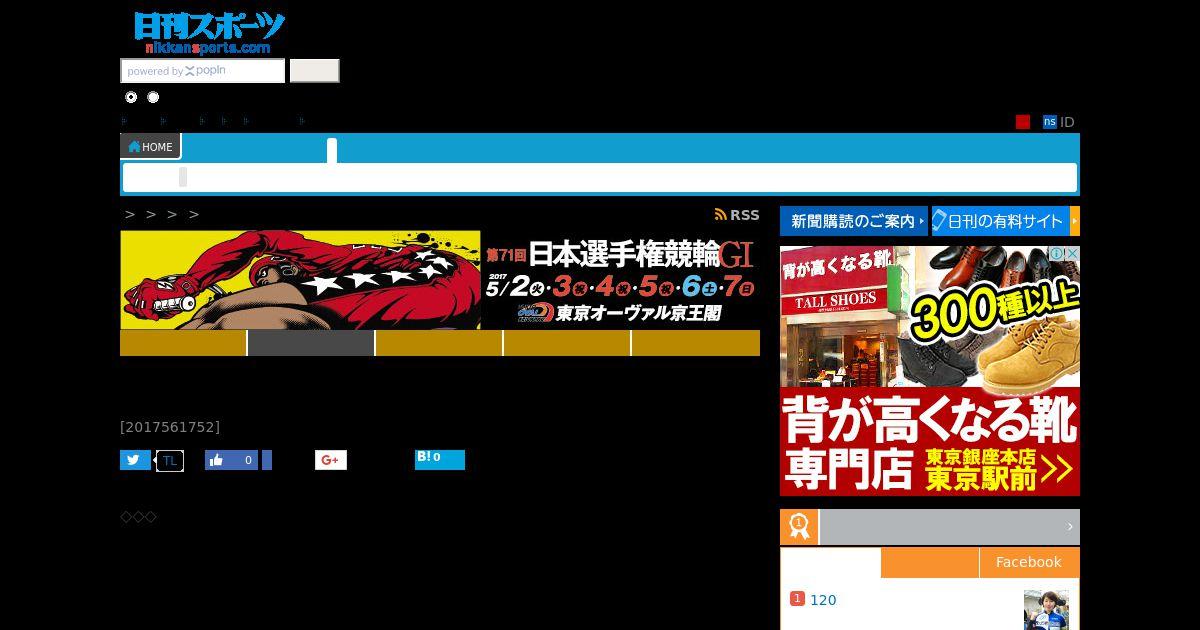
Task: Click the home icon in the navigation bar
Action: [x=134, y=147]
